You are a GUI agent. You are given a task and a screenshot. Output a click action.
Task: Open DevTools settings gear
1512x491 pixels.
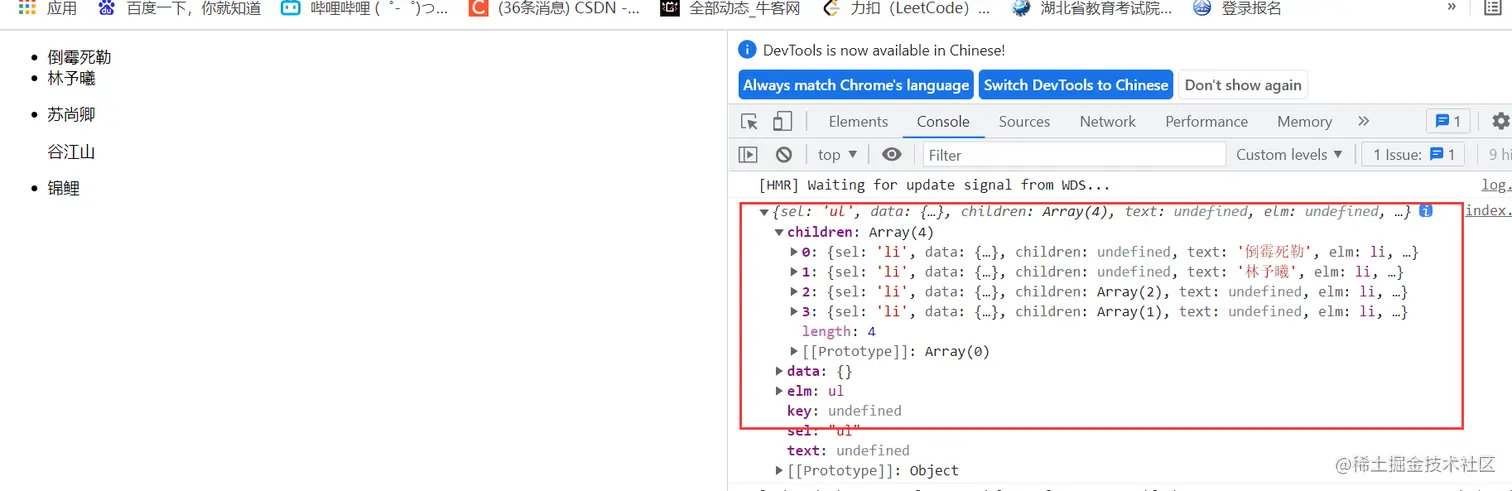pyautogui.click(x=1500, y=121)
